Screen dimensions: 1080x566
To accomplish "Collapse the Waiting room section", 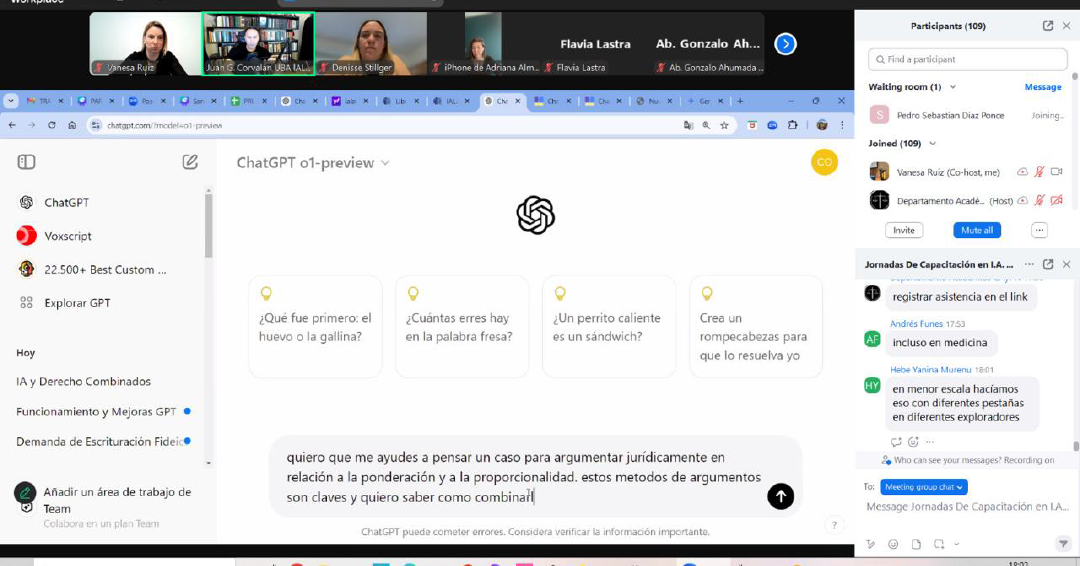I will (x=953, y=87).
